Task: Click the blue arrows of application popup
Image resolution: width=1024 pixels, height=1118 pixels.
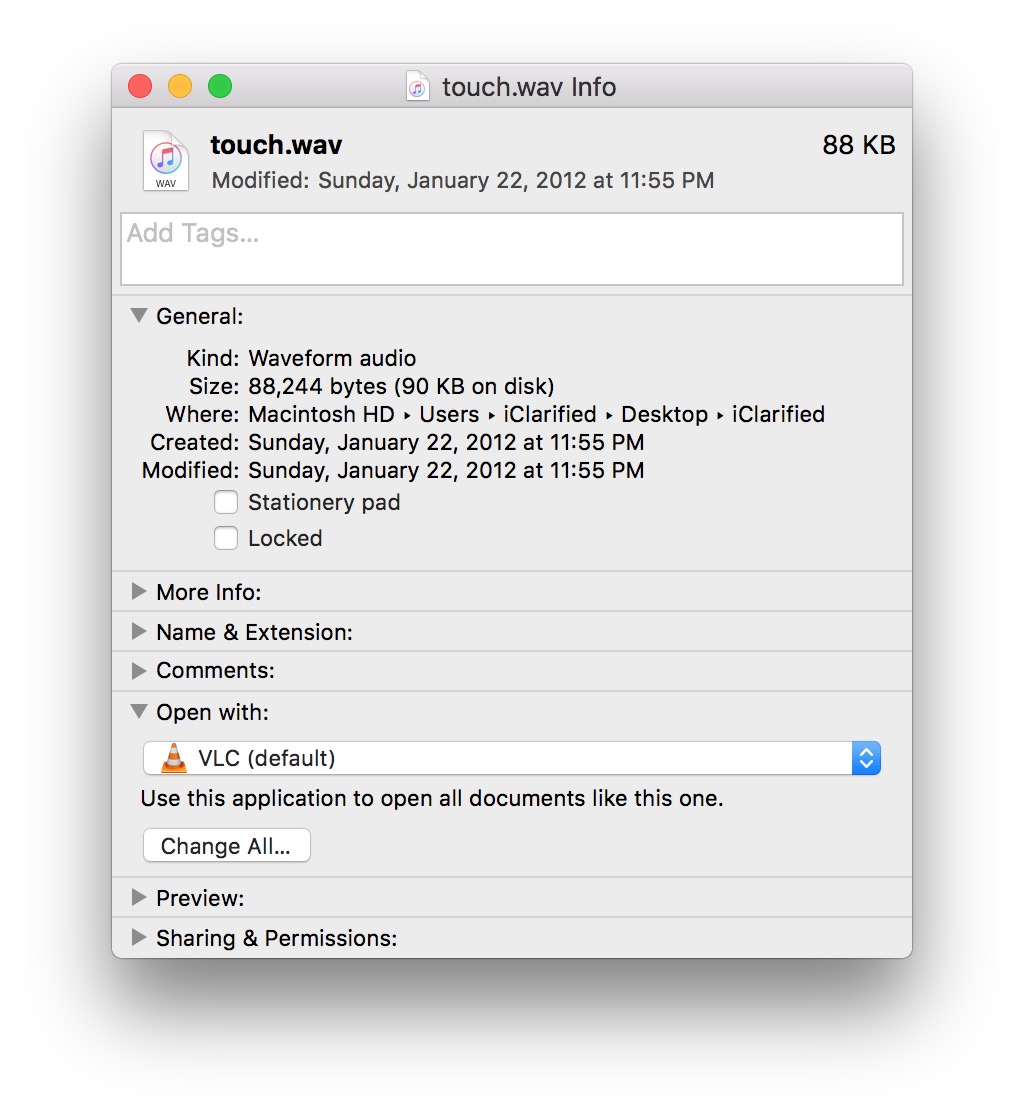Action: pos(866,758)
